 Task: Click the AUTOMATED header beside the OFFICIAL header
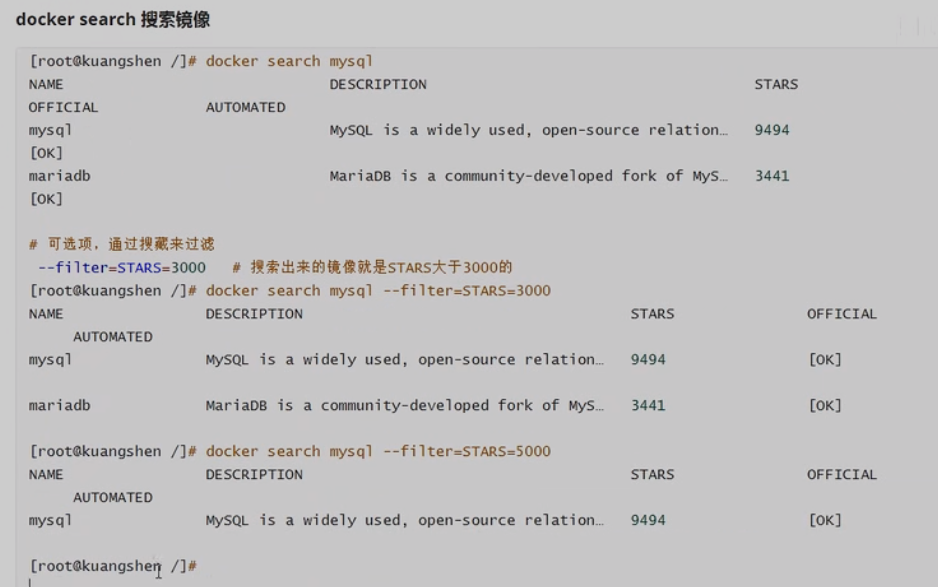(246, 107)
